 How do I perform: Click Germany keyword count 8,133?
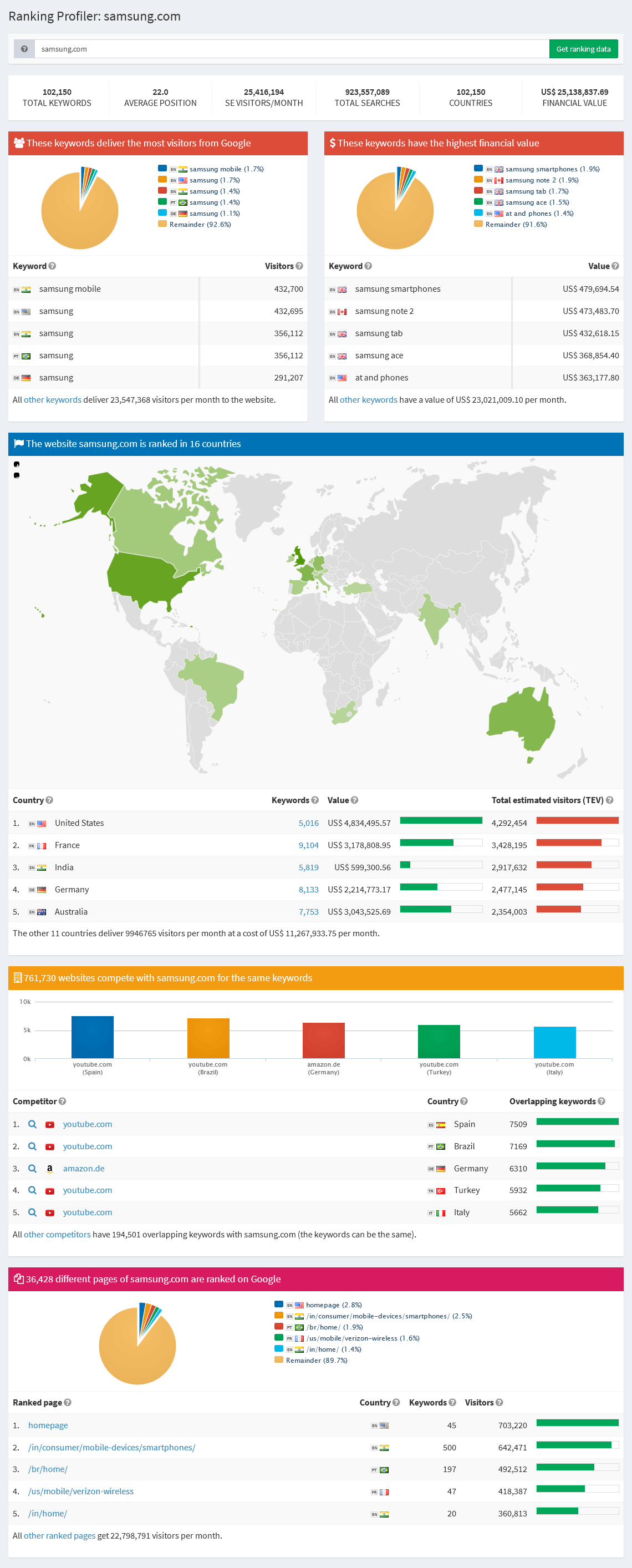308,889
